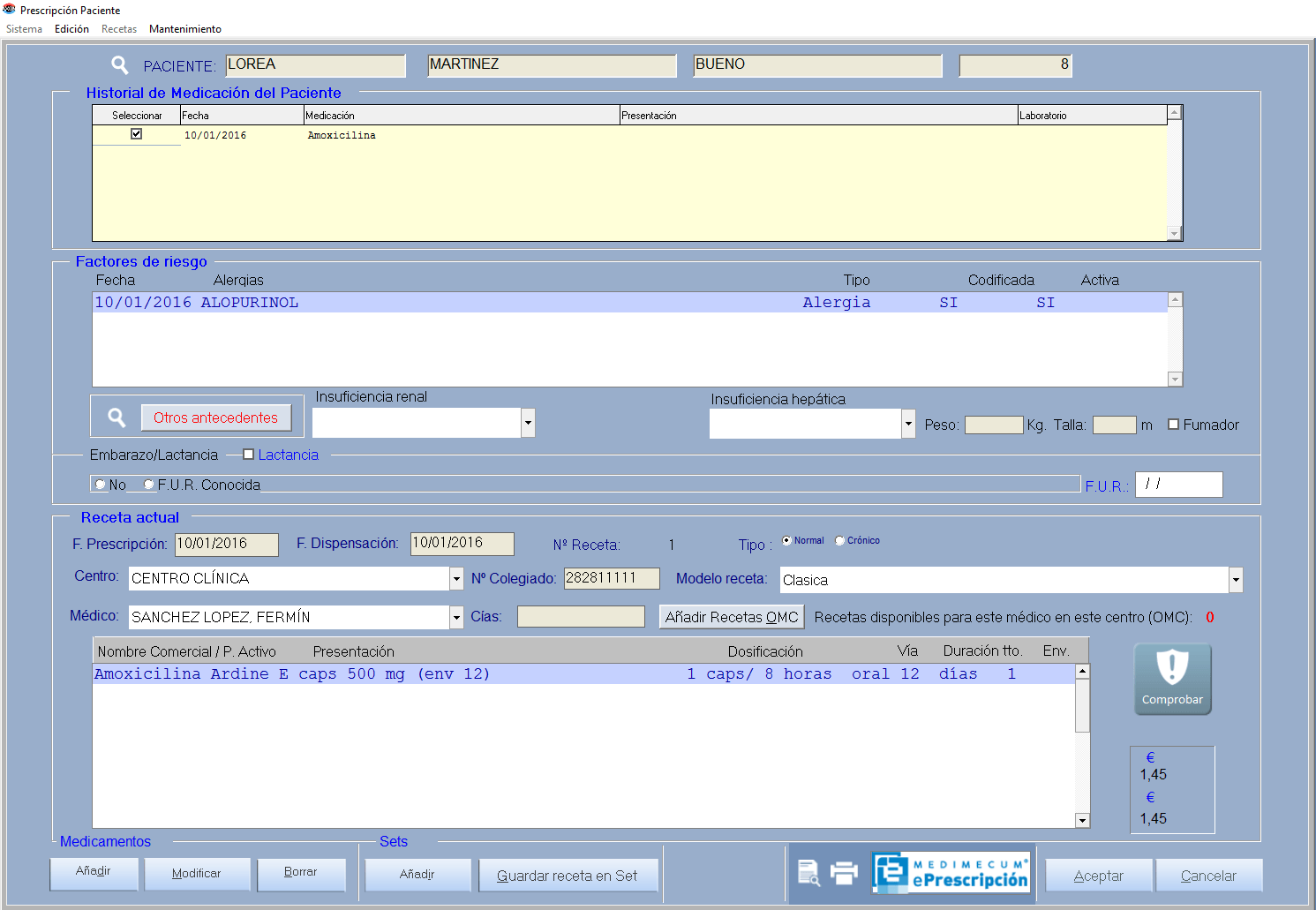Open the Modelo receta dropdown

[x=1236, y=580]
